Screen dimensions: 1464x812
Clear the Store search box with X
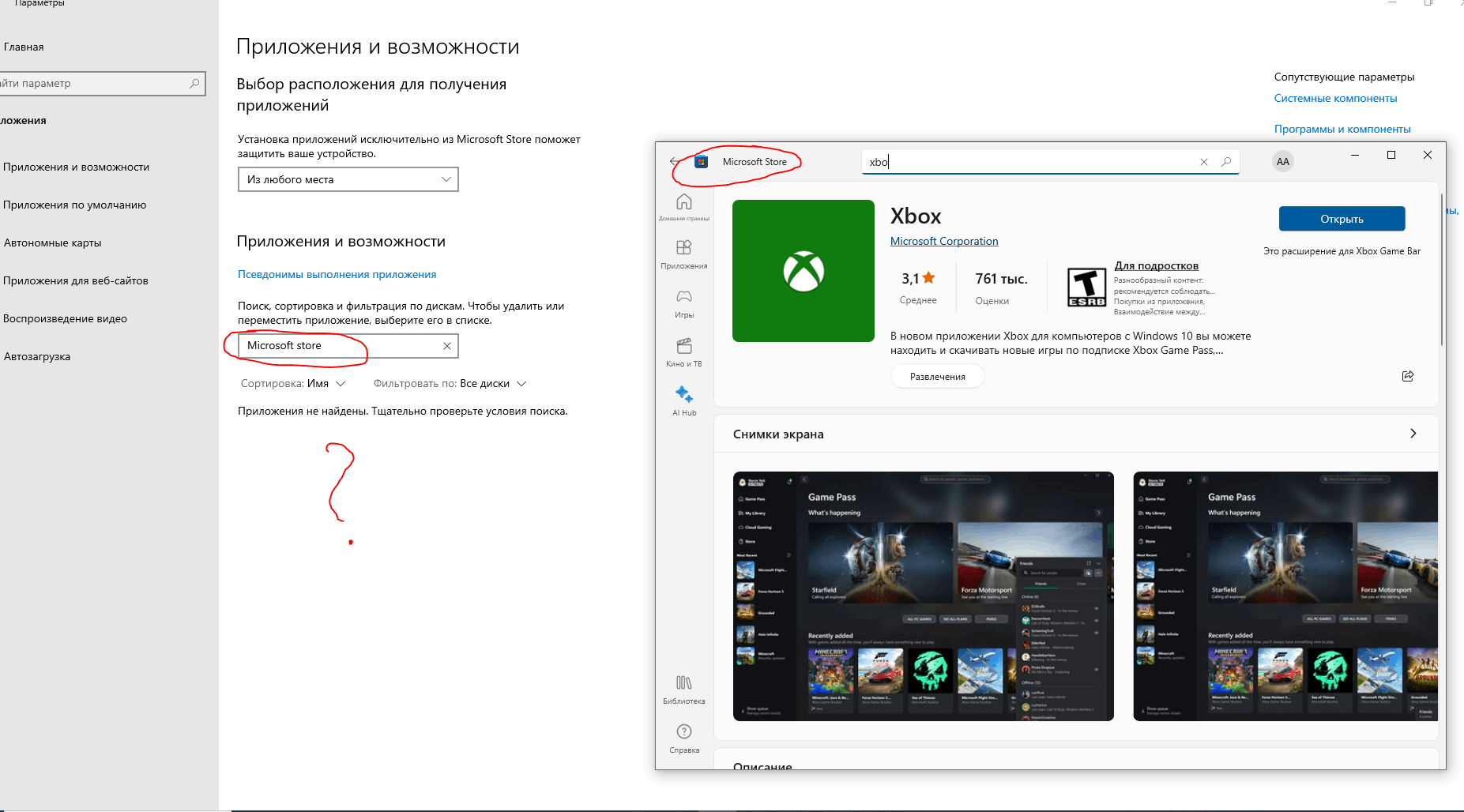point(1204,162)
